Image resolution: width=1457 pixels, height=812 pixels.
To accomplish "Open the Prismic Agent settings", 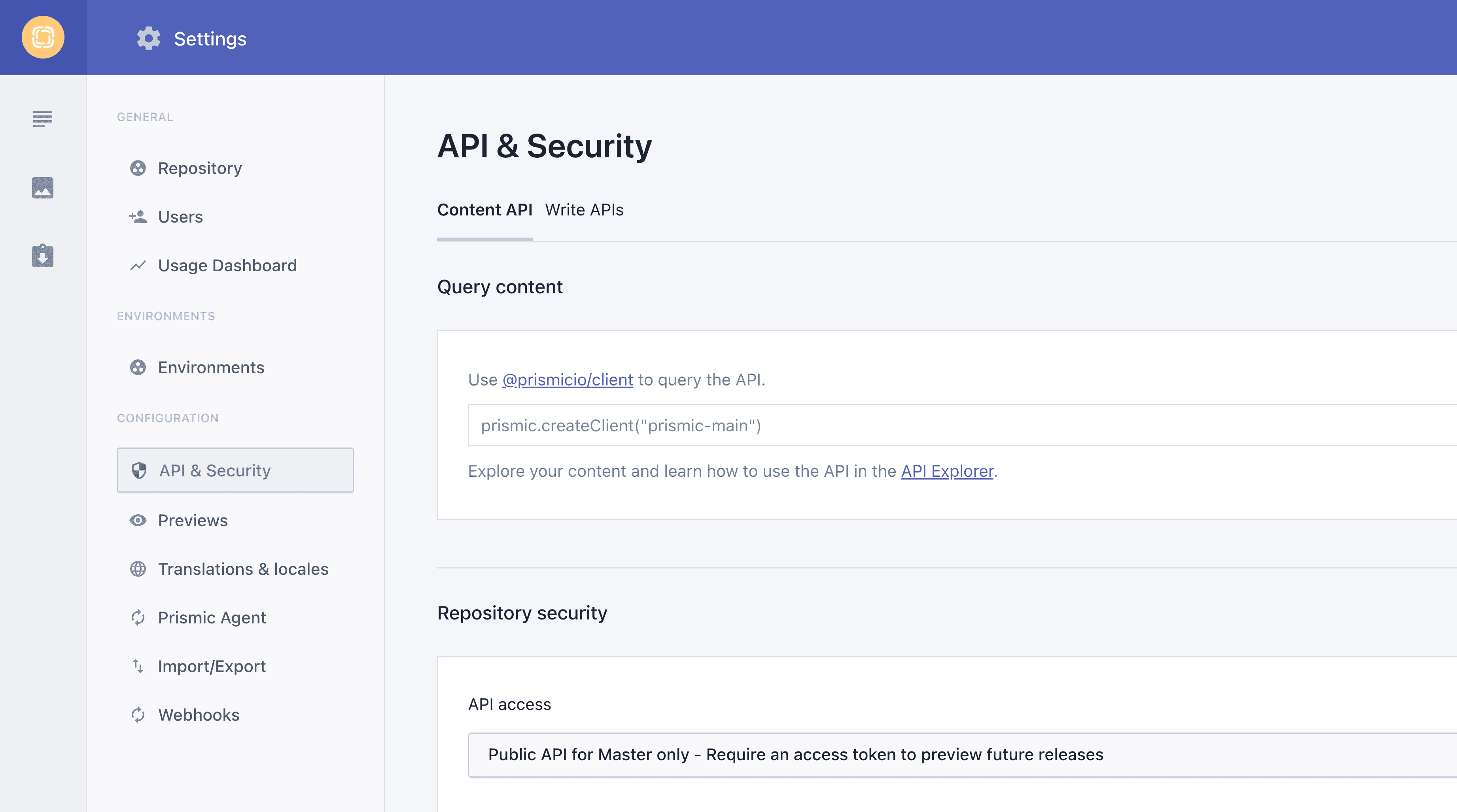I will (x=212, y=617).
